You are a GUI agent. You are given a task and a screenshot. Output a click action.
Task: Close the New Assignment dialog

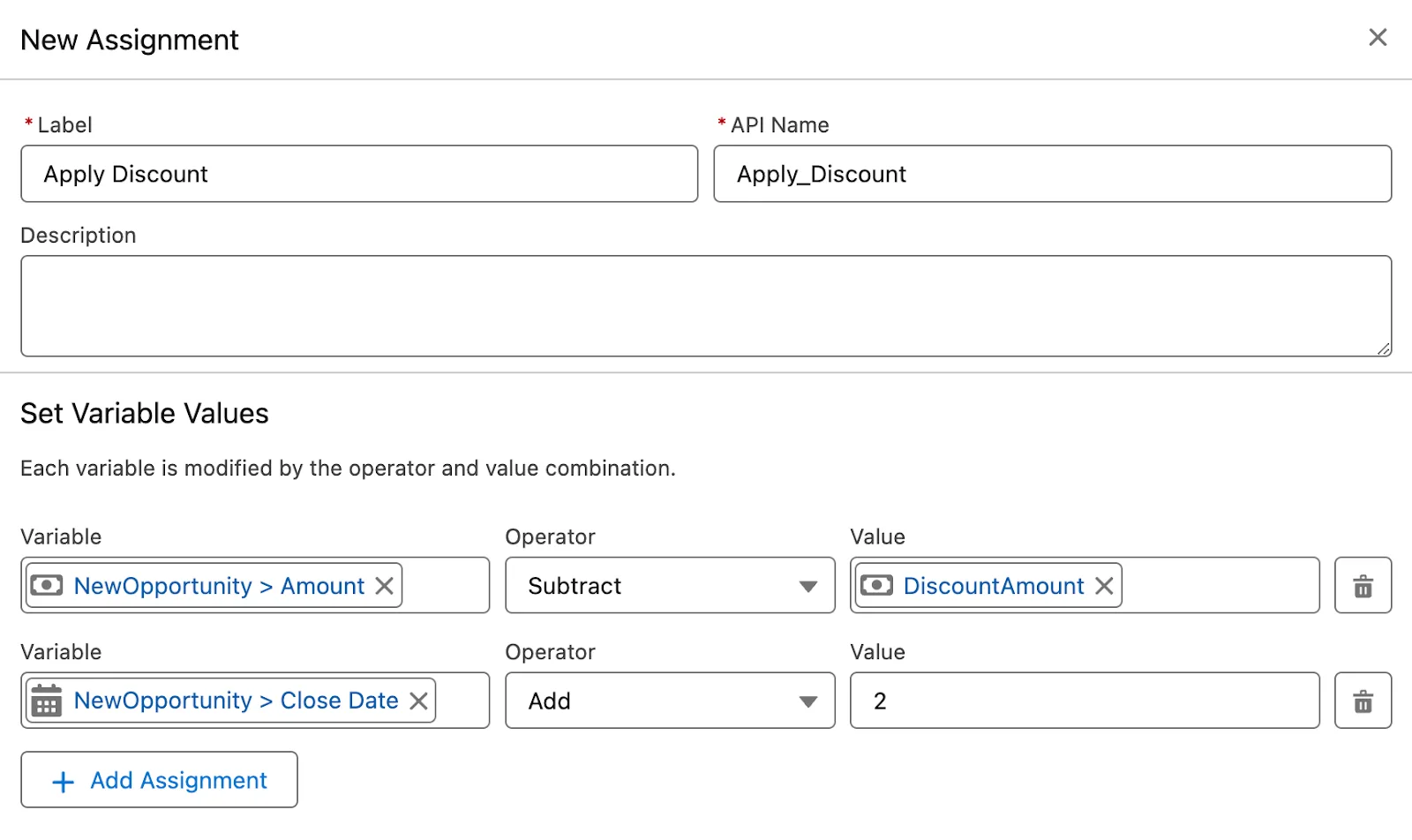pos(1378,37)
